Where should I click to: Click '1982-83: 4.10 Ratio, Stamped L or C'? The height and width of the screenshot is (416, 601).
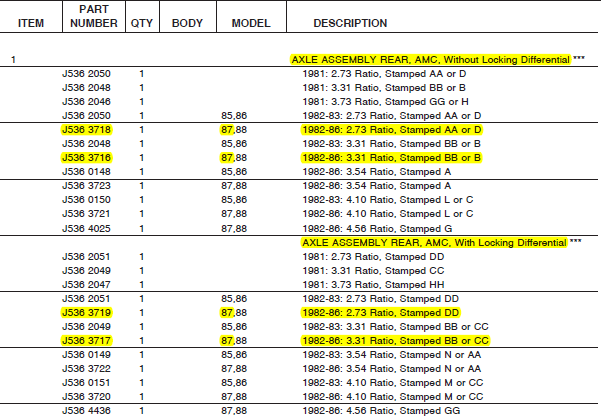click(388, 200)
